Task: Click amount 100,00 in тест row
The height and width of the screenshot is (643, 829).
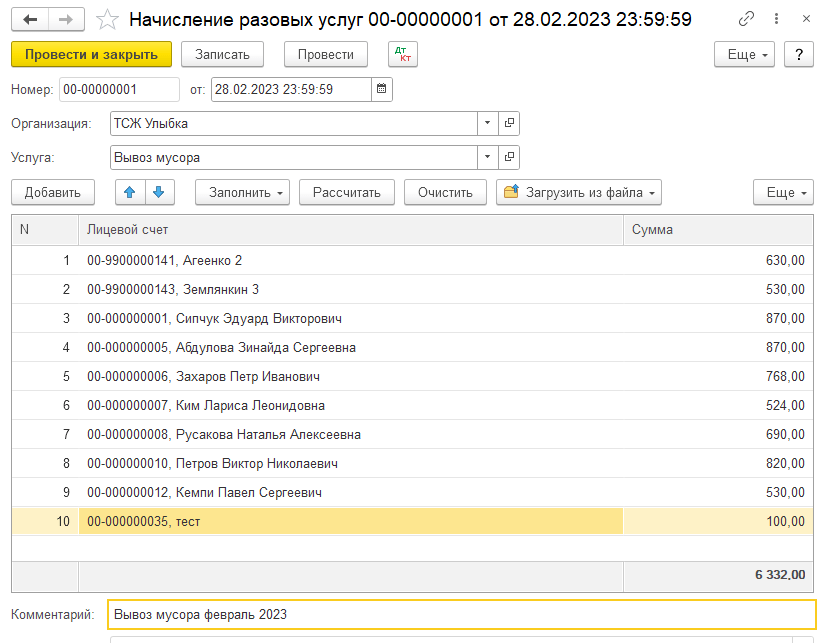Action: pos(786,521)
